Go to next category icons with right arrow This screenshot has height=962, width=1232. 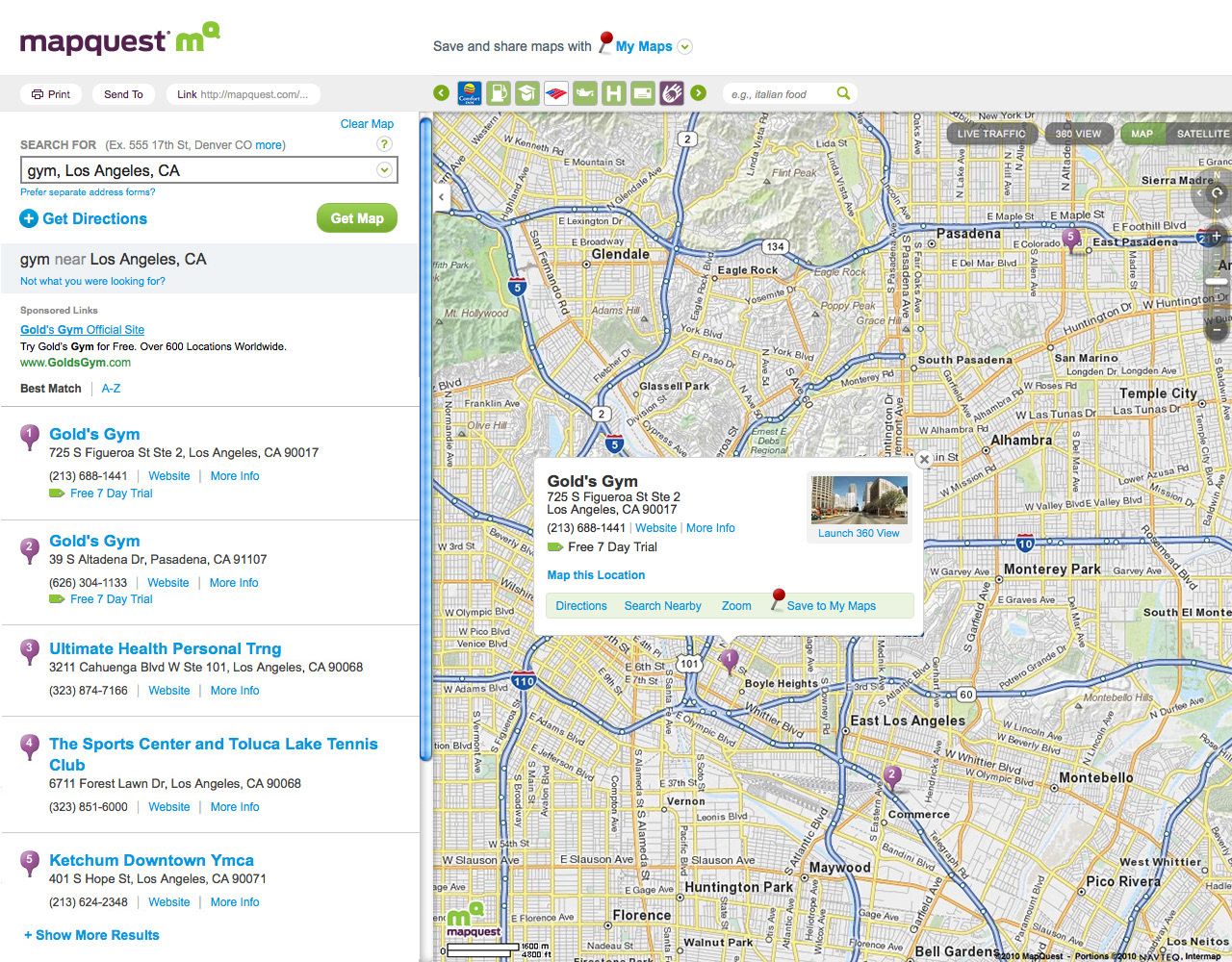[x=699, y=93]
